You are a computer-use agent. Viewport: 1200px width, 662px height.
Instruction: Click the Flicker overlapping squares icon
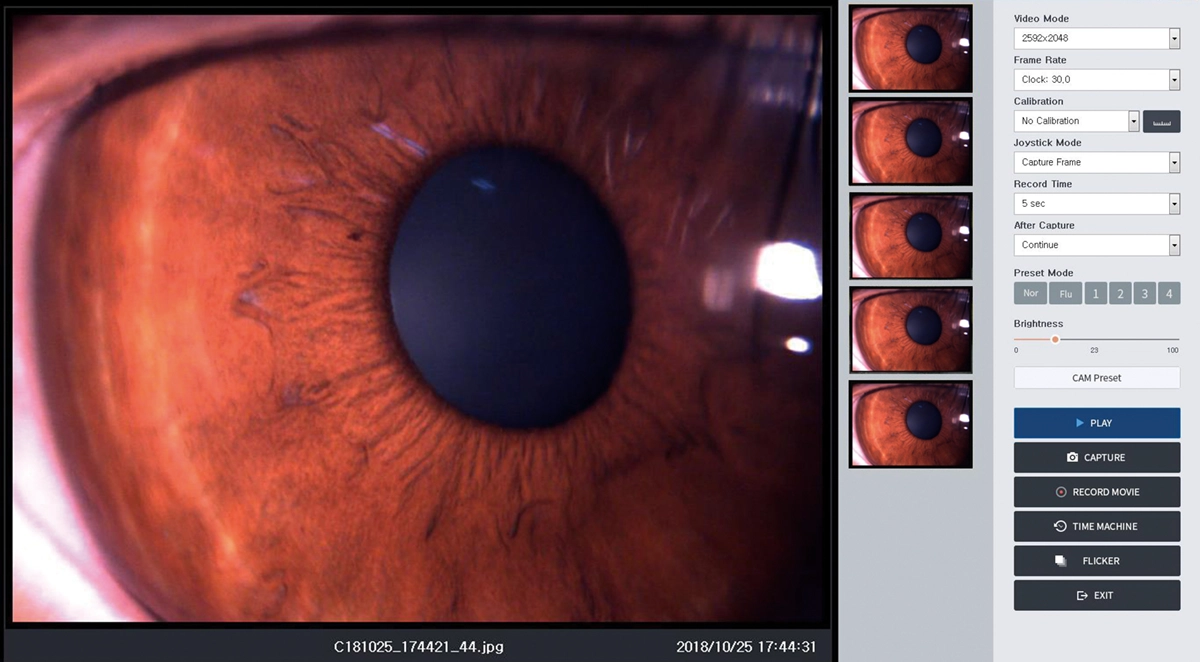(1061, 561)
